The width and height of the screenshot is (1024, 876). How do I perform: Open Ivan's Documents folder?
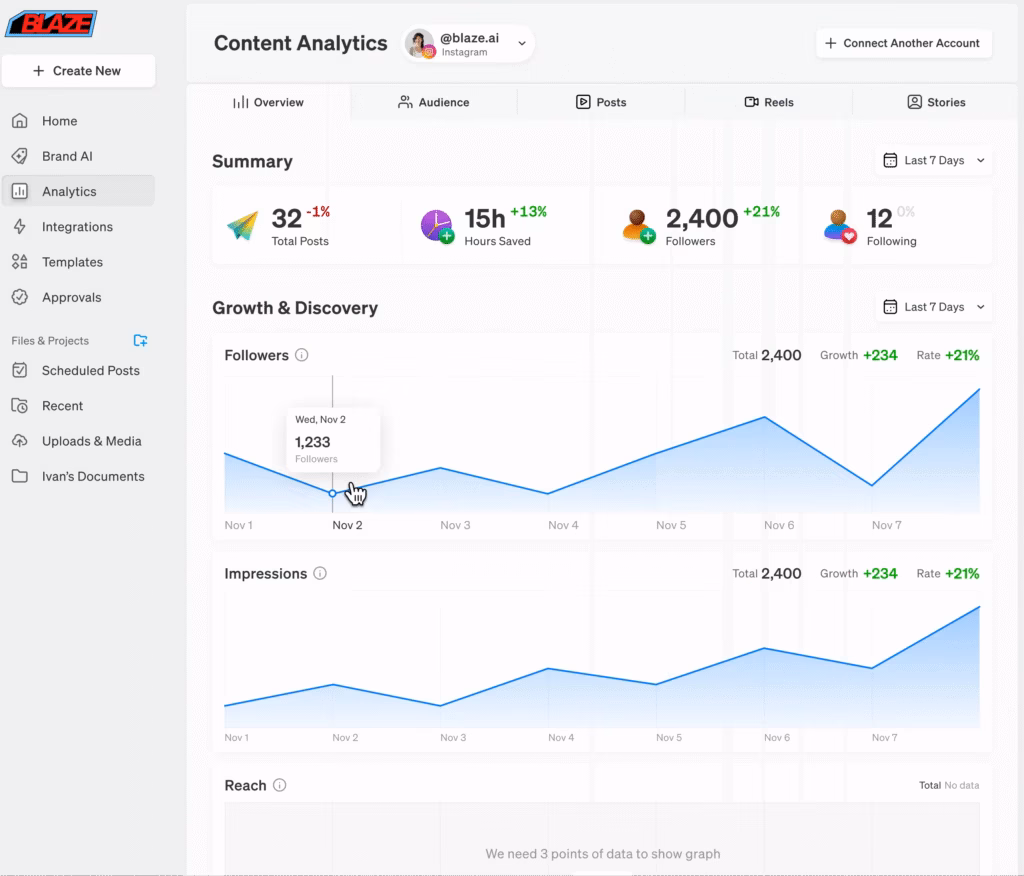(x=92, y=477)
